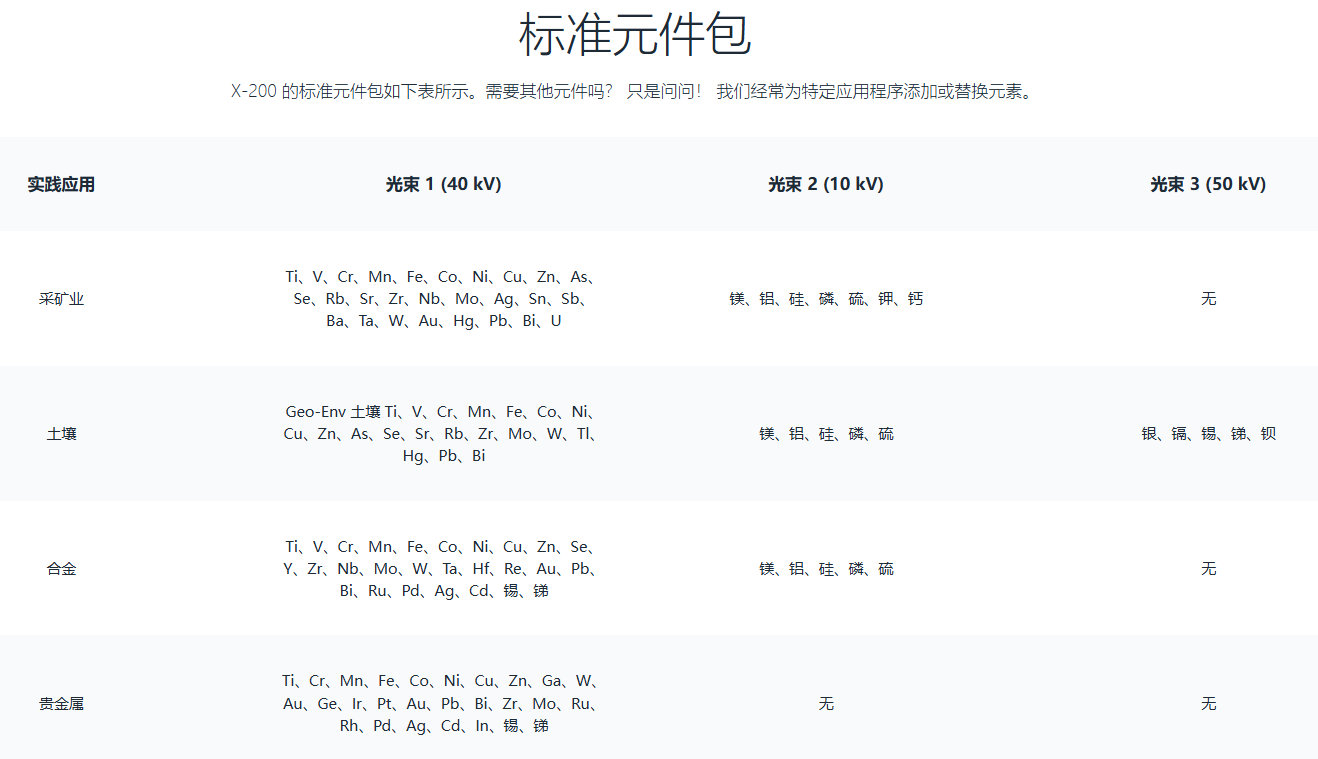1318x759 pixels.
Task: Click the 光束 3 (50 kV) column header
Action: click(x=1208, y=184)
